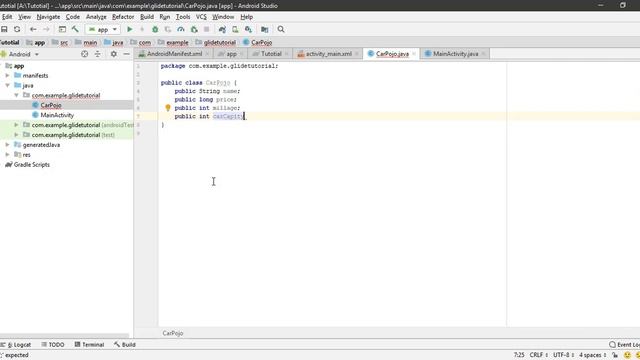Open the app run configuration dropdown

click(x=103, y=29)
